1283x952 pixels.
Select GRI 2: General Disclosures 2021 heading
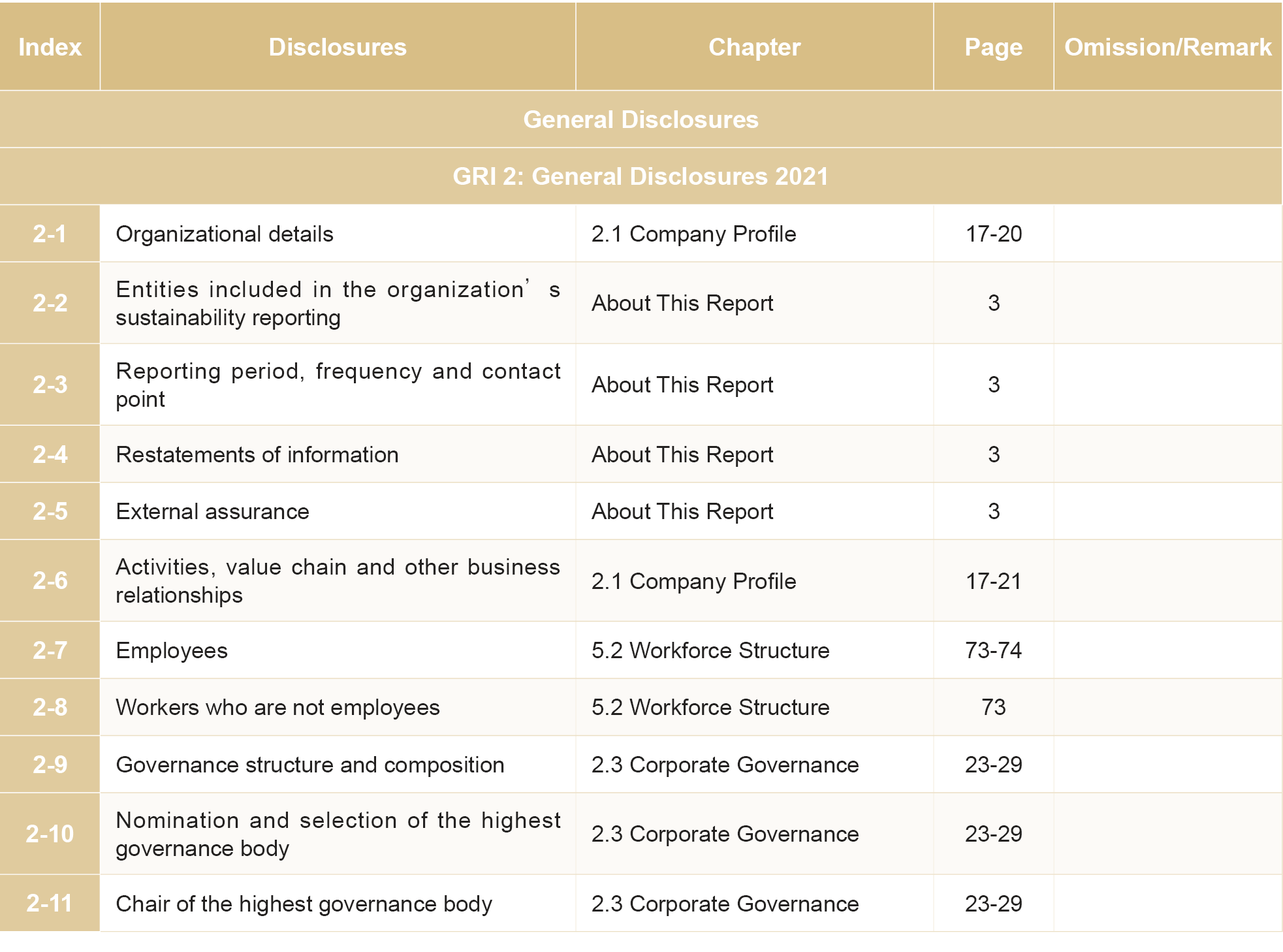[x=641, y=176]
